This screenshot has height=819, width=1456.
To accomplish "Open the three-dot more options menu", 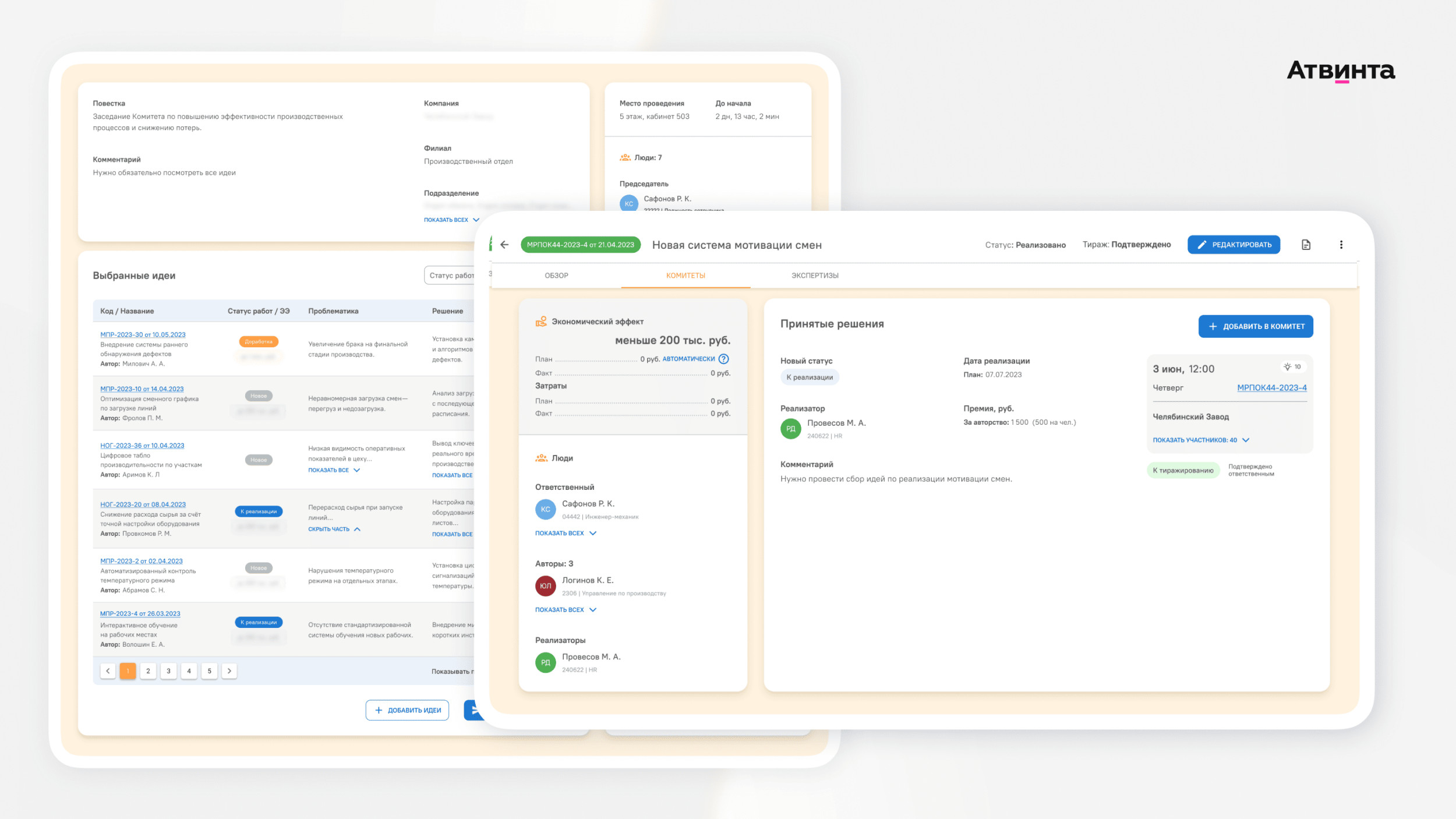I will click(x=1341, y=245).
